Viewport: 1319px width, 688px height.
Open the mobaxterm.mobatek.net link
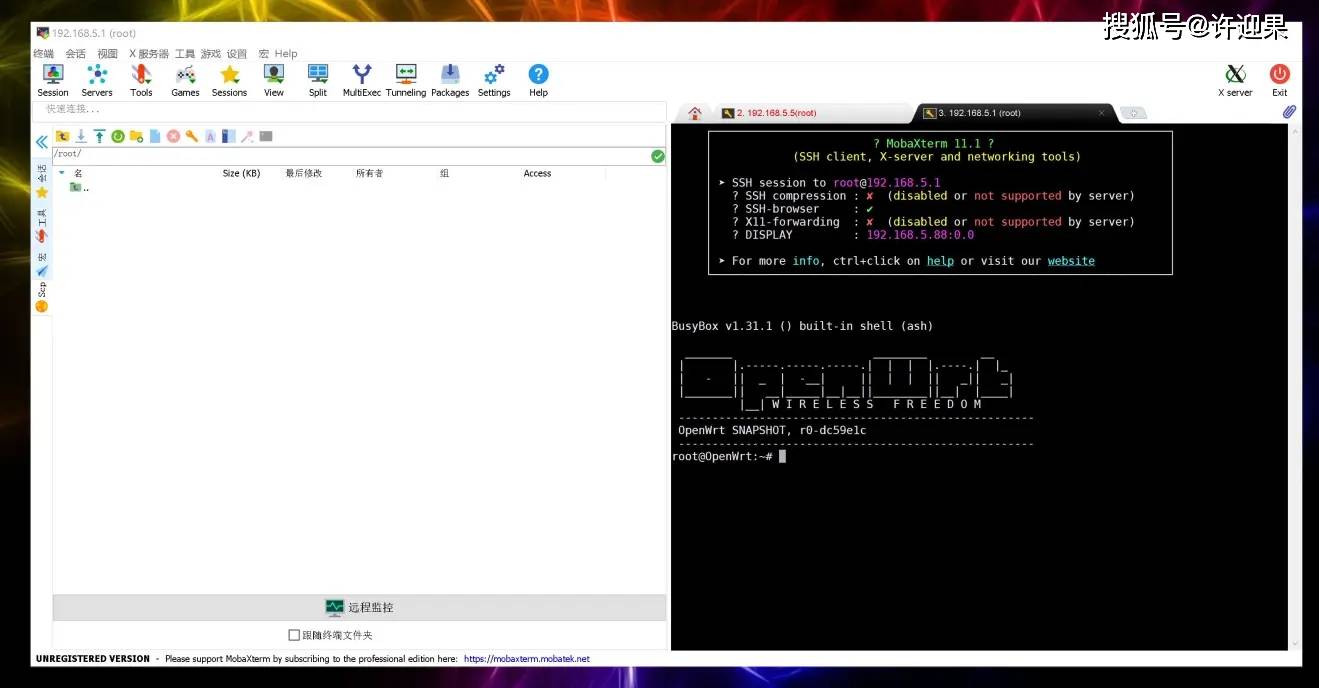point(527,659)
